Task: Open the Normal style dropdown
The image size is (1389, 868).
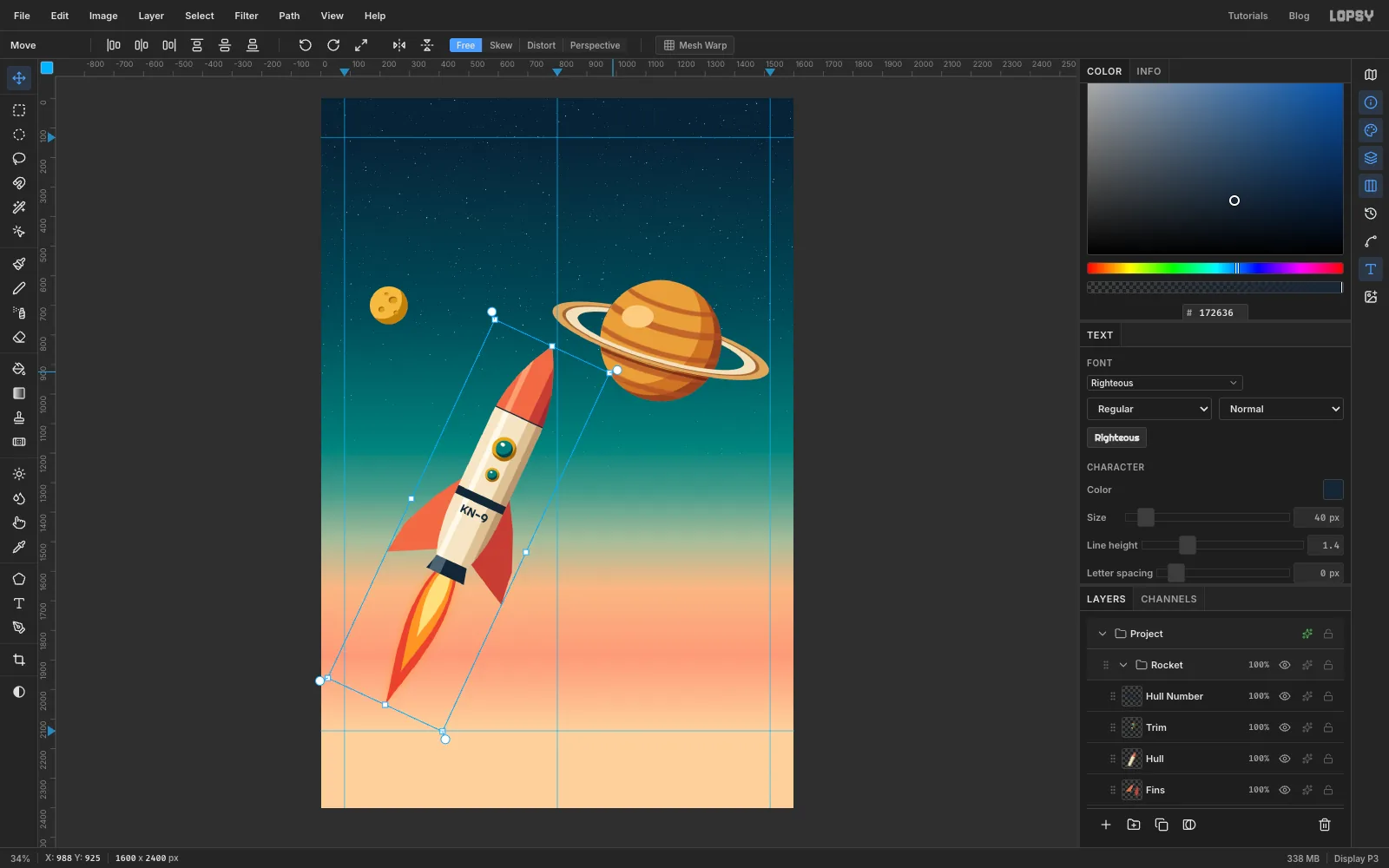Action: point(1281,409)
